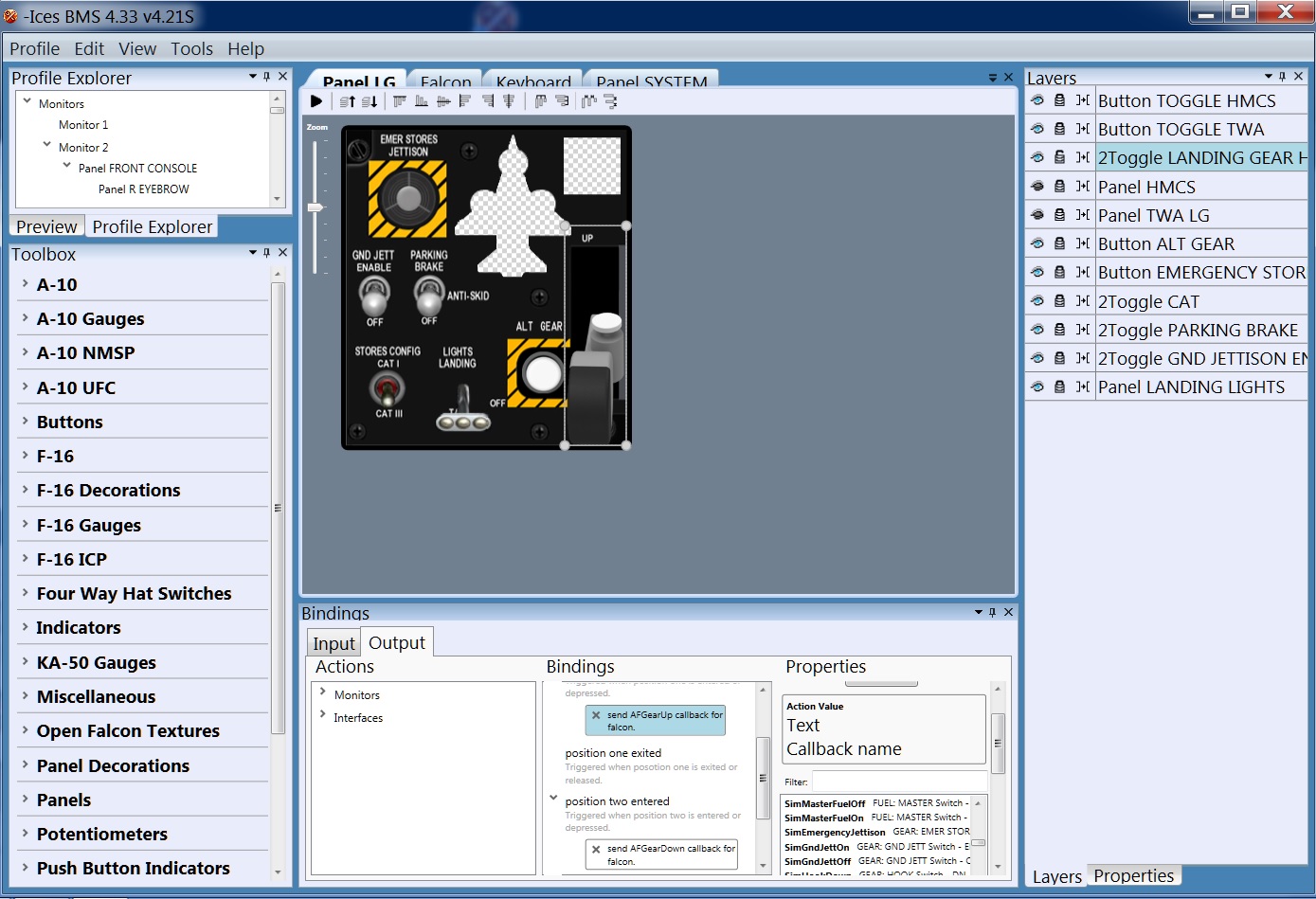Image resolution: width=1316 pixels, height=899 pixels.
Task: Click the align left edges icon
Action: [465, 101]
